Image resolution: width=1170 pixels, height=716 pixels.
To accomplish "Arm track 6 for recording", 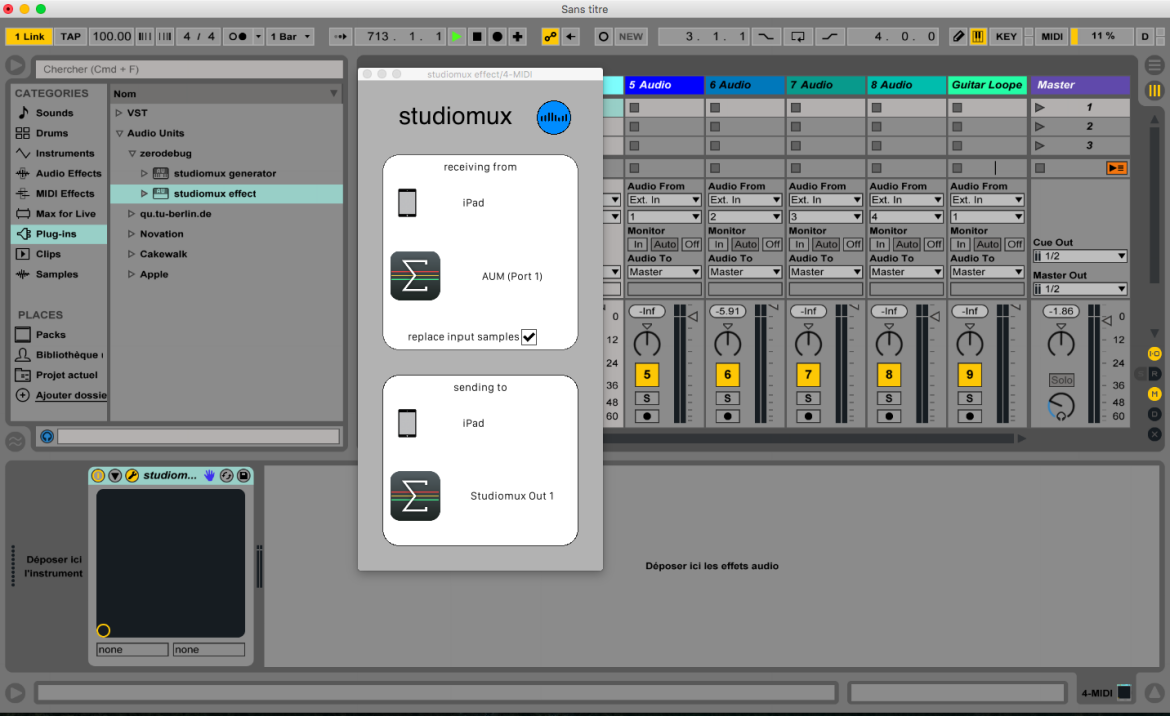I will [728, 416].
